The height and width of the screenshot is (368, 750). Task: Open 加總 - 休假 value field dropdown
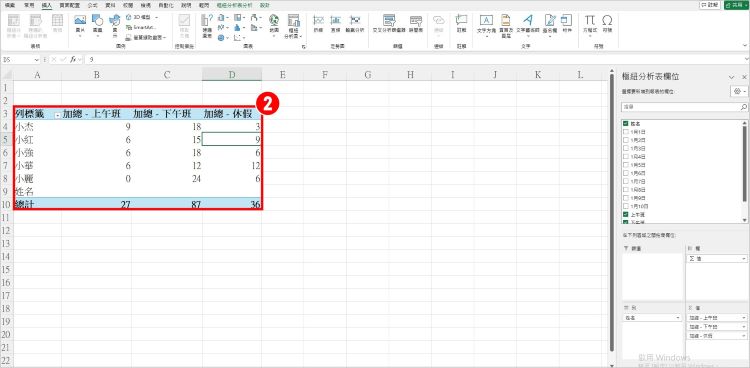(x=744, y=336)
